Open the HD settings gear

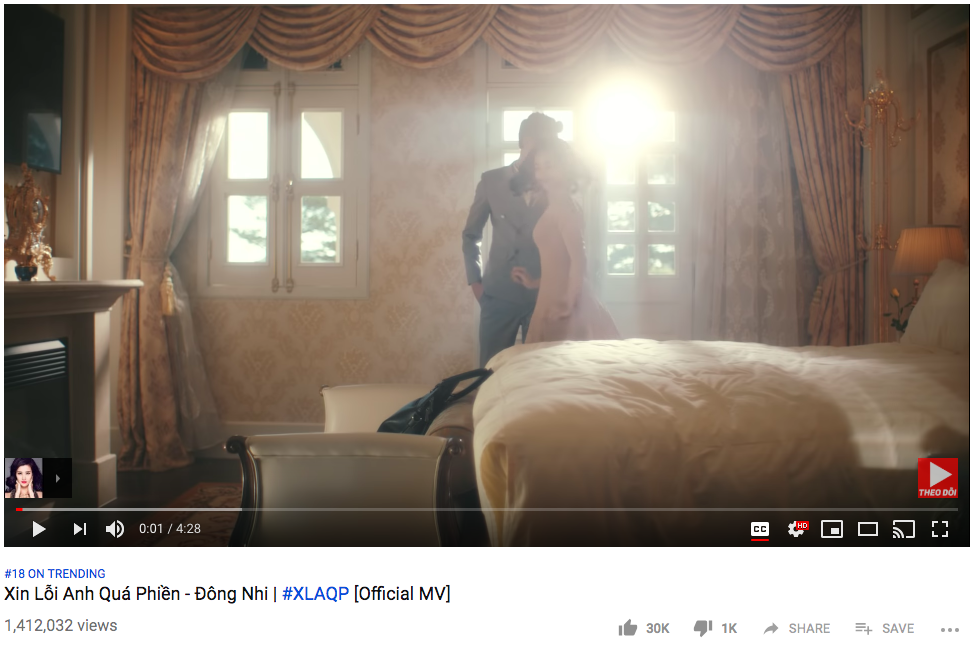coord(797,529)
